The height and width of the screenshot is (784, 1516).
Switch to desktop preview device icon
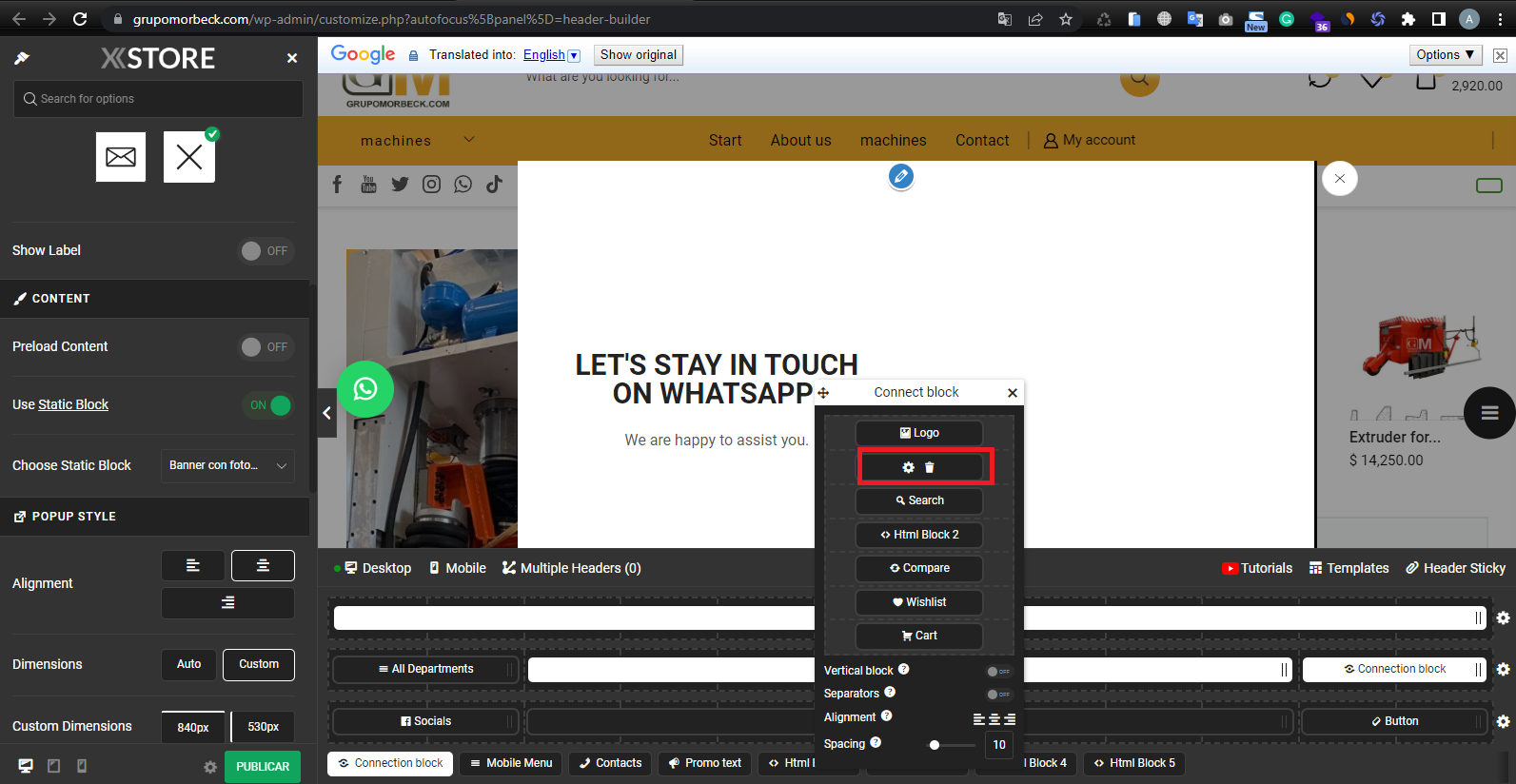[x=26, y=766]
